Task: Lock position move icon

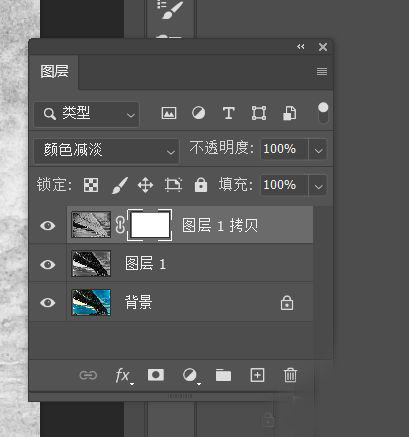Action: (x=146, y=185)
